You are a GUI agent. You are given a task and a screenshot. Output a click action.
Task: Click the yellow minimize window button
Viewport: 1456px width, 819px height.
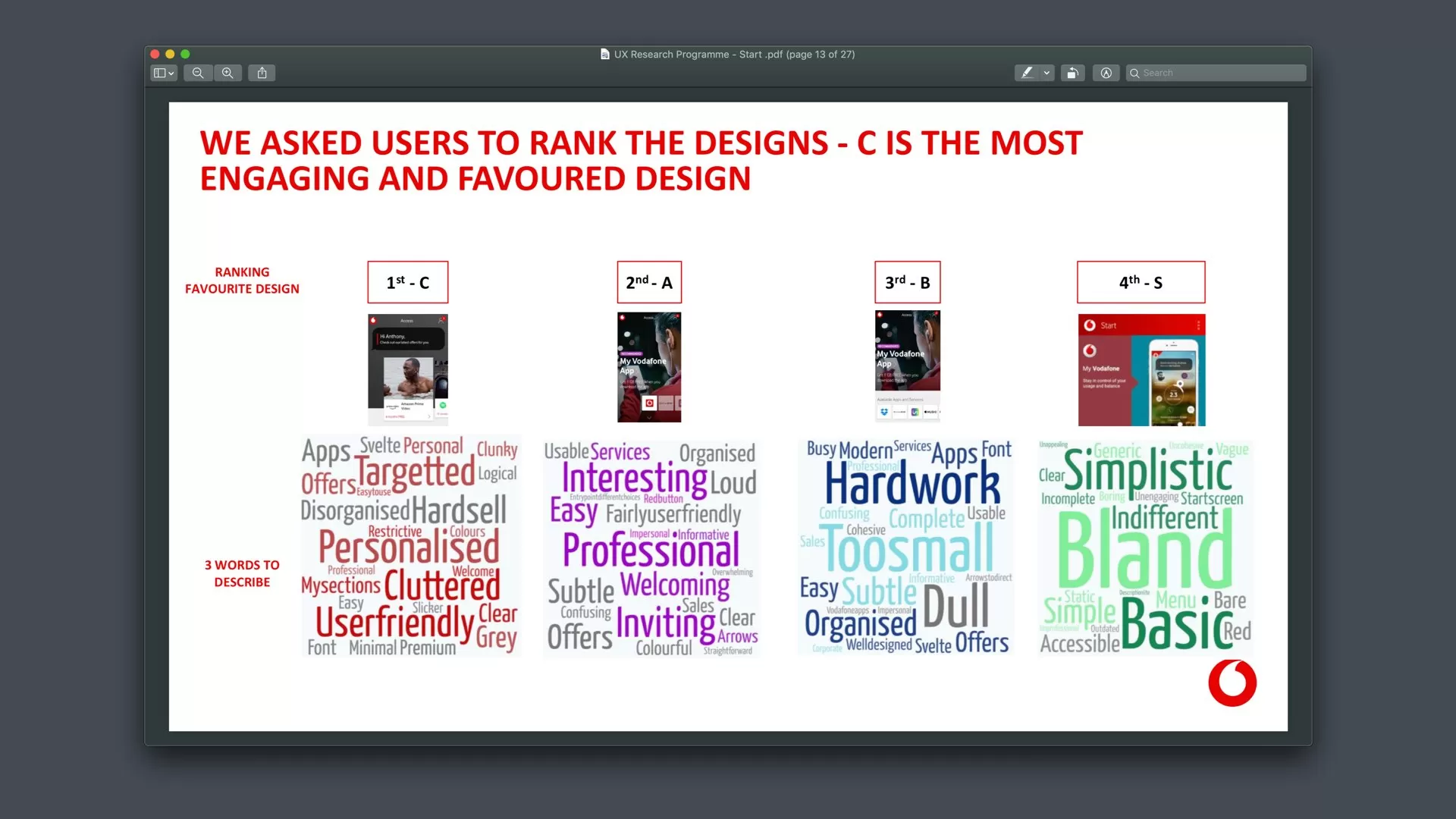pyautogui.click(x=170, y=54)
